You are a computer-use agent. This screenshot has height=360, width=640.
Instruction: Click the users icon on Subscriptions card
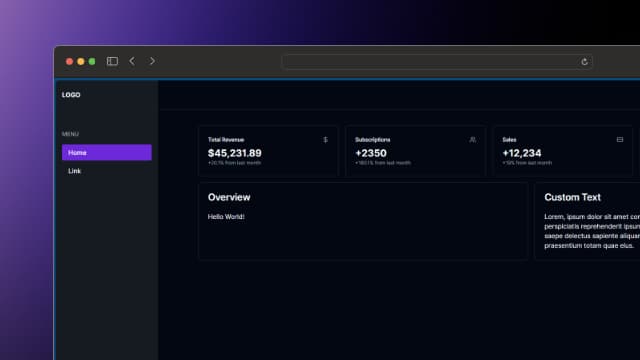pos(472,140)
